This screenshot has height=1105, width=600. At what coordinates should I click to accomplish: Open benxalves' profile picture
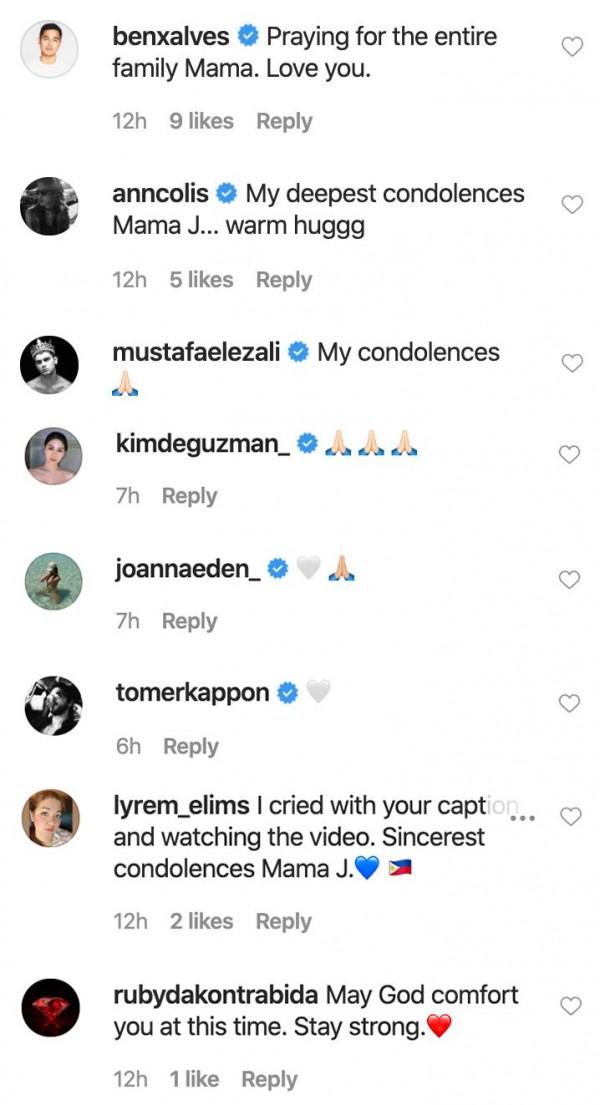point(50,49)
